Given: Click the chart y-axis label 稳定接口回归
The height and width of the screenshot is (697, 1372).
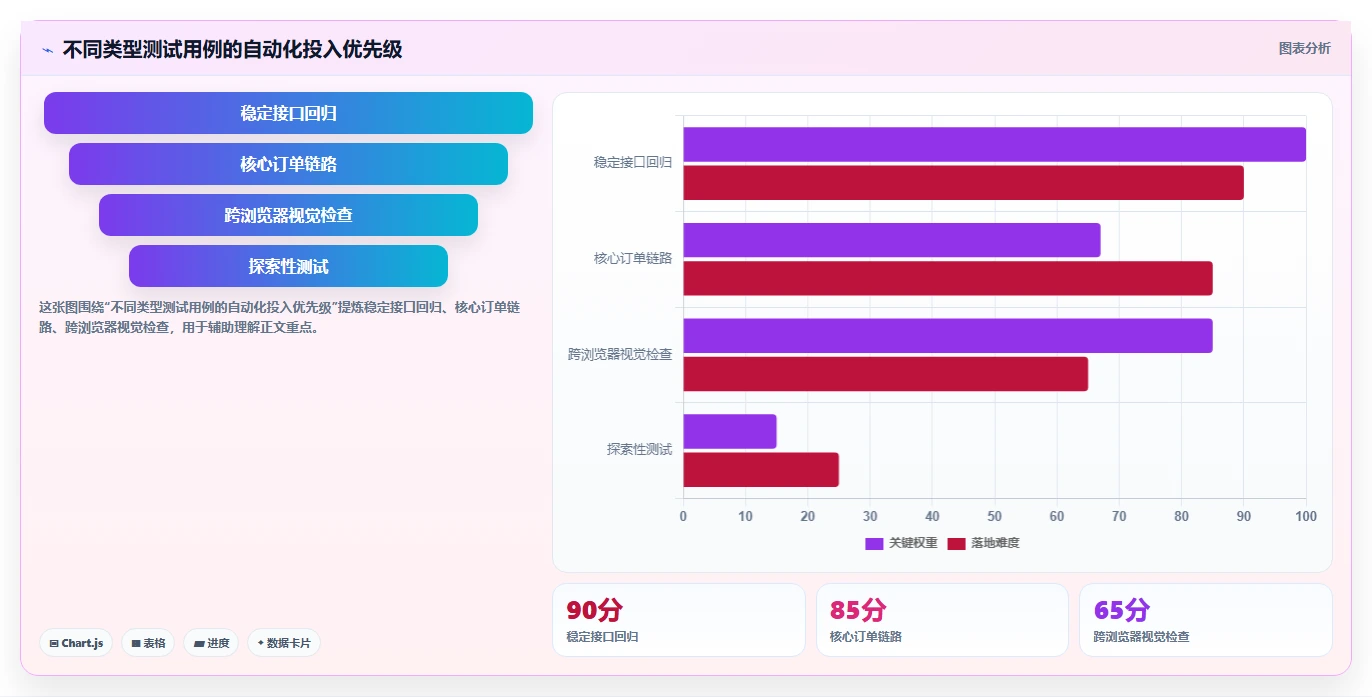Looking at the screenshot, I should point(632,162).
